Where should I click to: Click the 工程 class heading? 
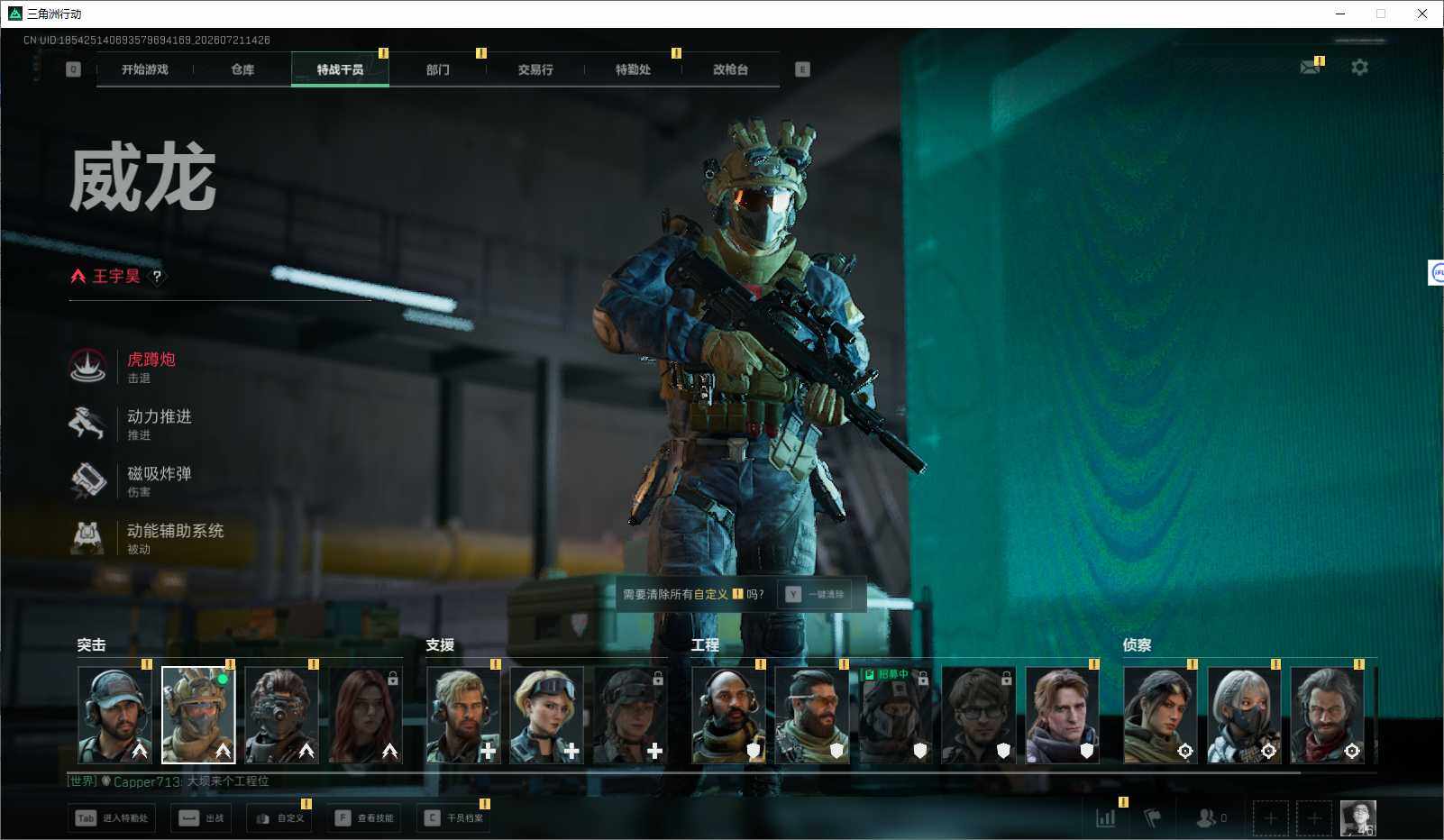705,645
